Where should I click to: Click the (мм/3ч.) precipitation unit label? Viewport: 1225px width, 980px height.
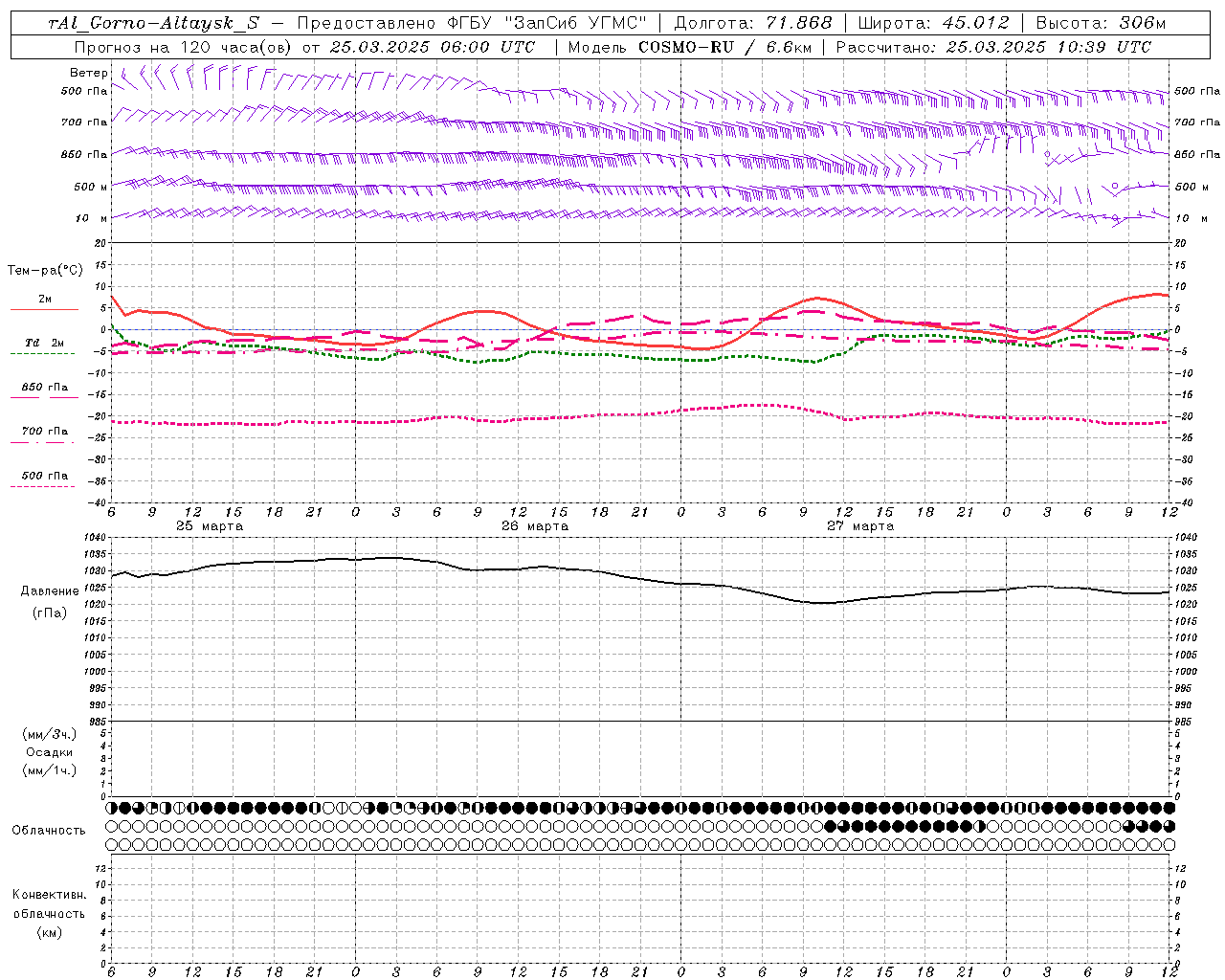coord(50,735)
